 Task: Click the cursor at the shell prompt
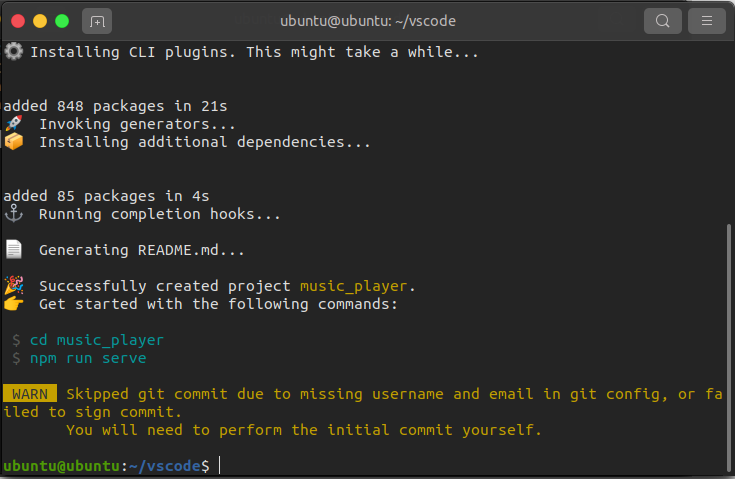[x=219, y=466]
